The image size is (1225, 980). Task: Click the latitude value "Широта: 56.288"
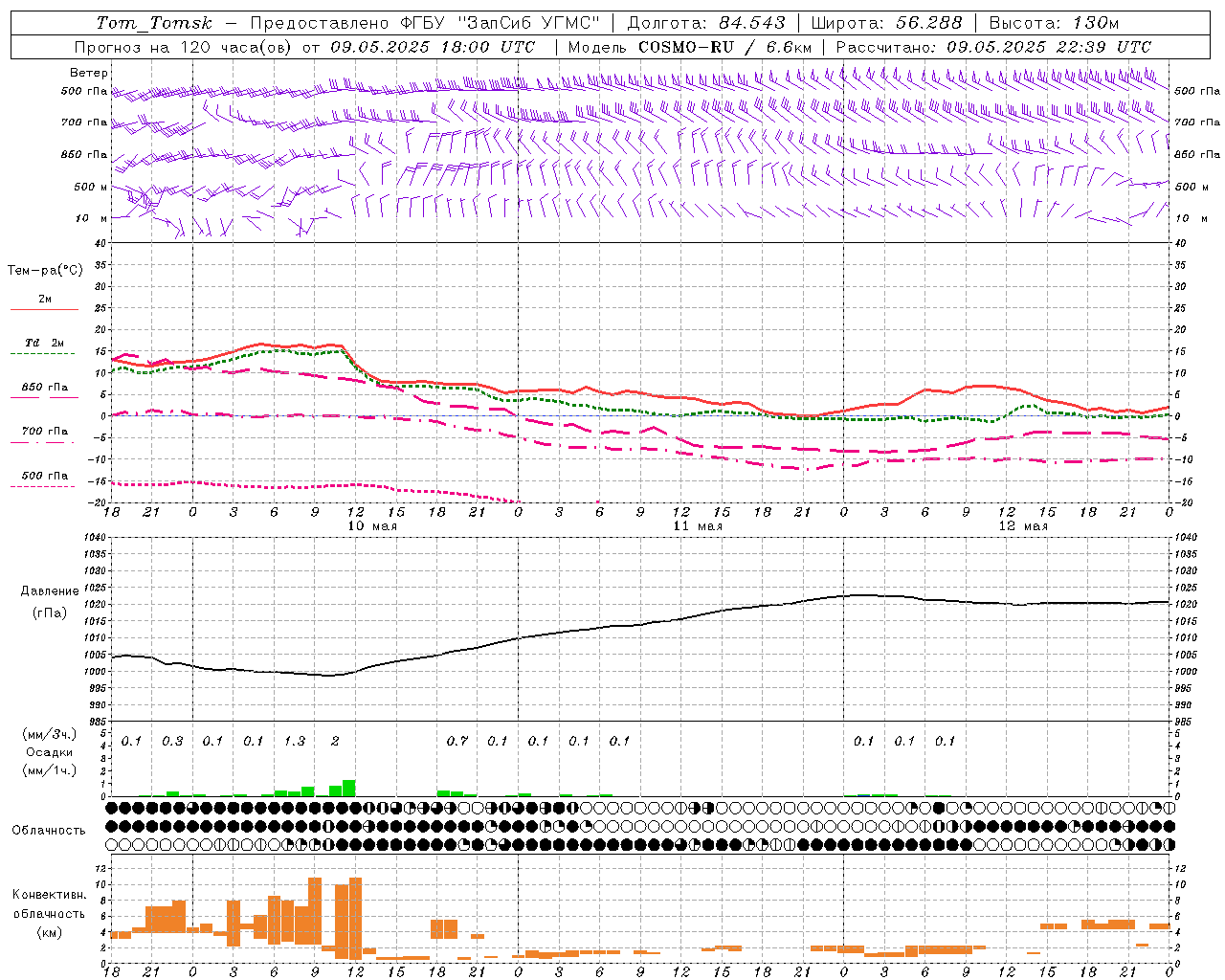[x=886, y=23]
